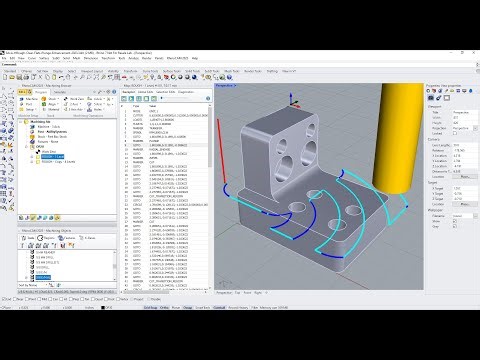Click the Work Zero icon
This screenshot has height=360, width=480.
(x=66, y=99)
